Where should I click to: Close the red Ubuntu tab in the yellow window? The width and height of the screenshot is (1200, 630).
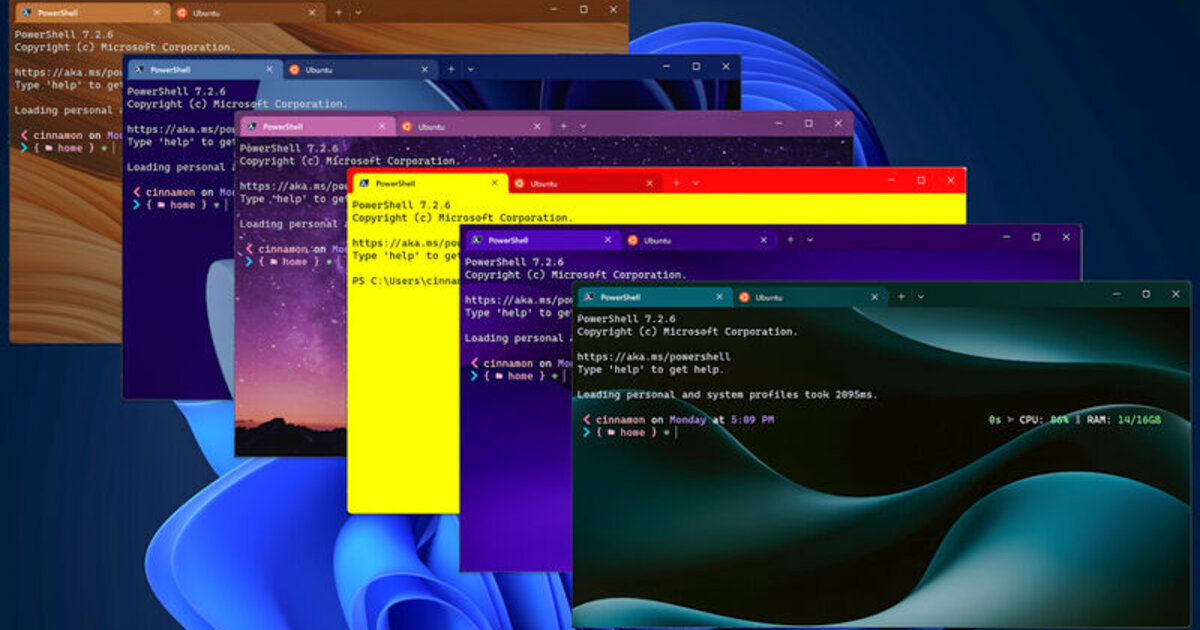click(x=649, y=183)
